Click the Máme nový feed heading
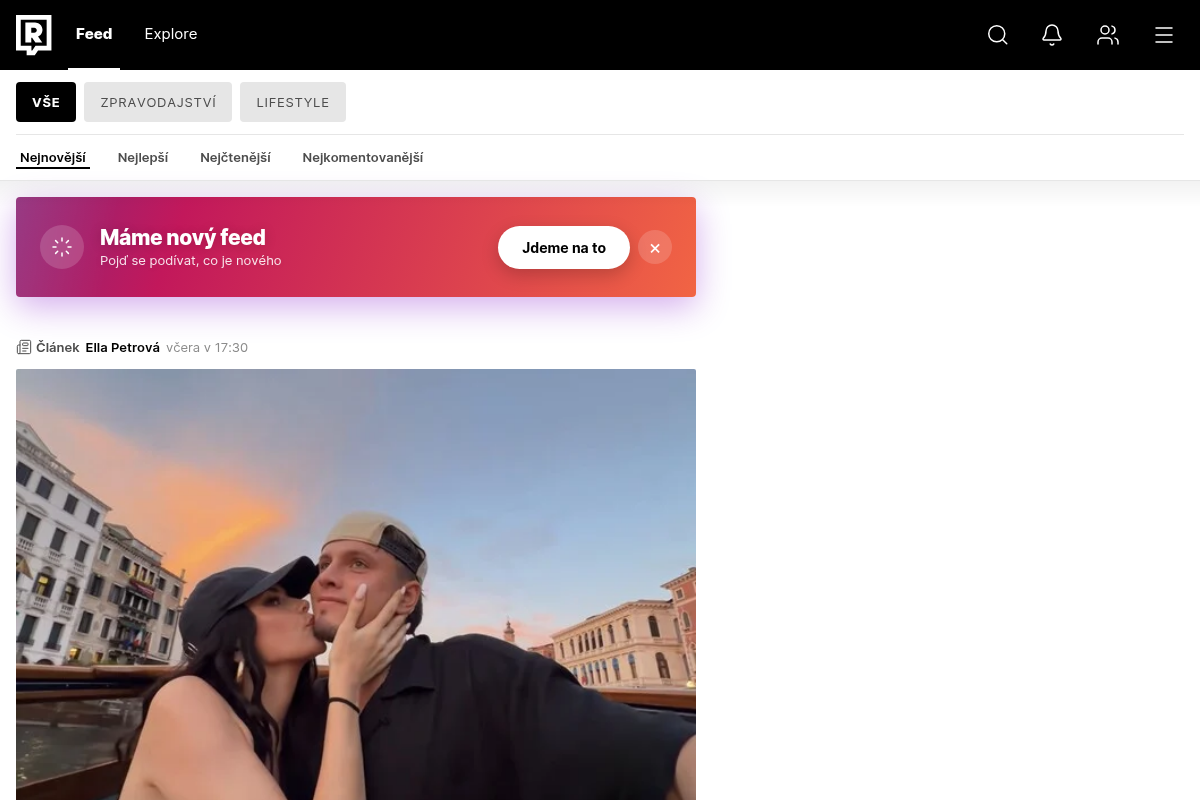This screenshot has height=800, width=1200. click(183, 237)
